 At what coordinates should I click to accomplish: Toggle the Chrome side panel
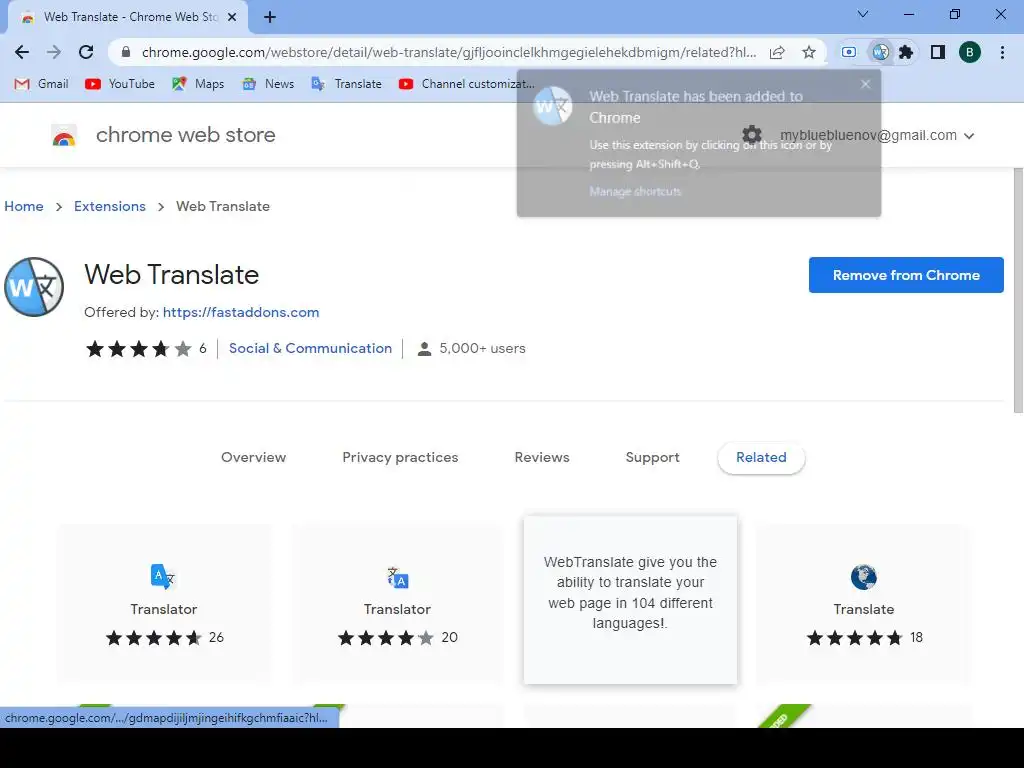[x=938, y=52]
